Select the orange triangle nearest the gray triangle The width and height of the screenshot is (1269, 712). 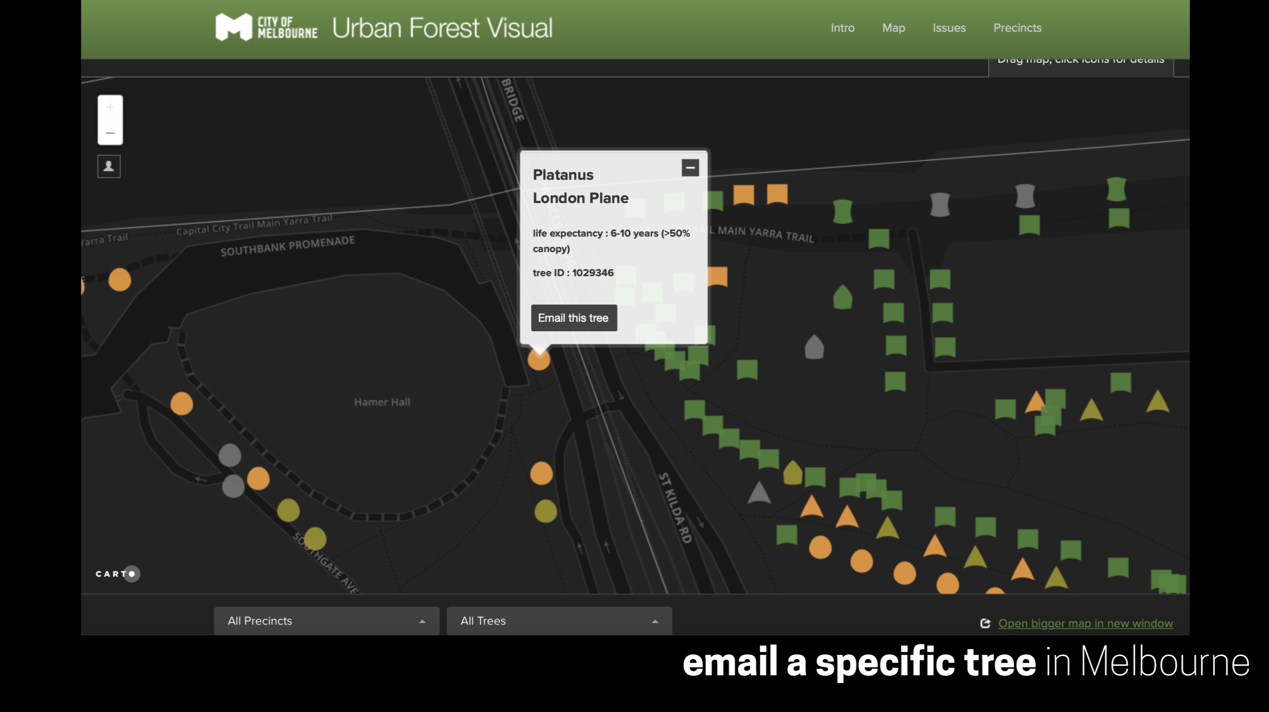pos(811,507)
